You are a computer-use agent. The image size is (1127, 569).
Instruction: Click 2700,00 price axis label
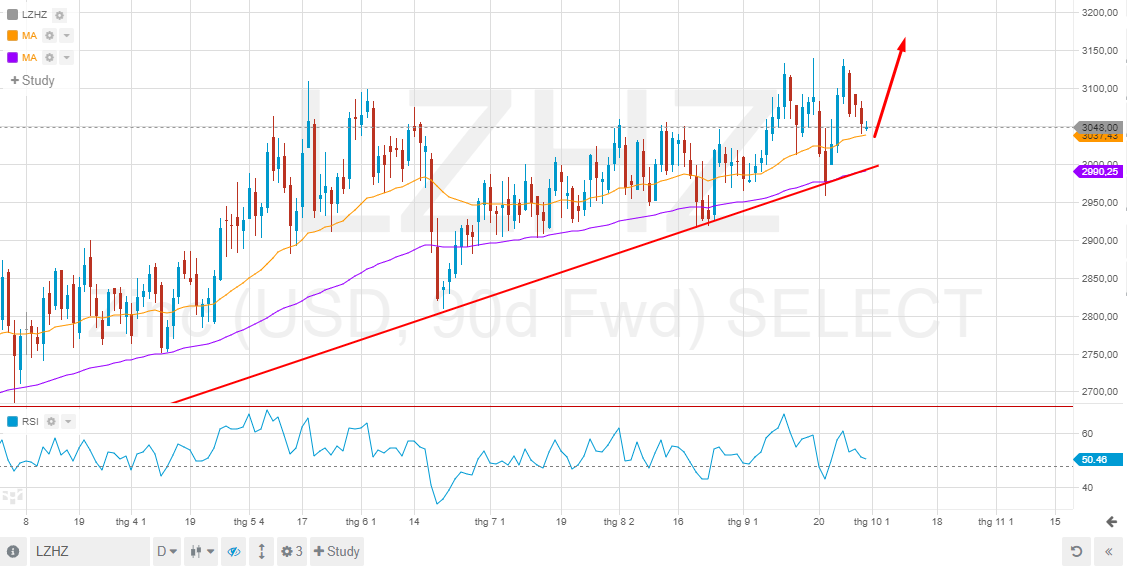[x=1102, y=392]
